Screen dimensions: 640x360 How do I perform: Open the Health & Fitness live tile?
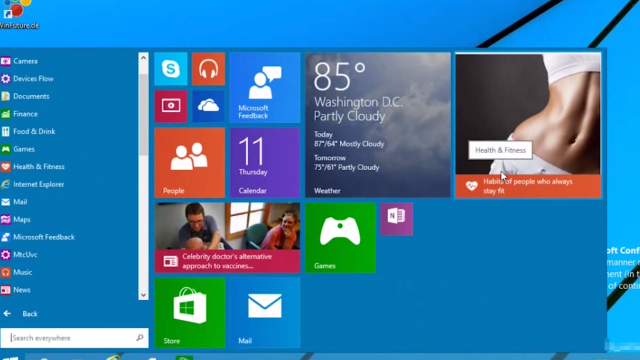click(x=528, y=125)
